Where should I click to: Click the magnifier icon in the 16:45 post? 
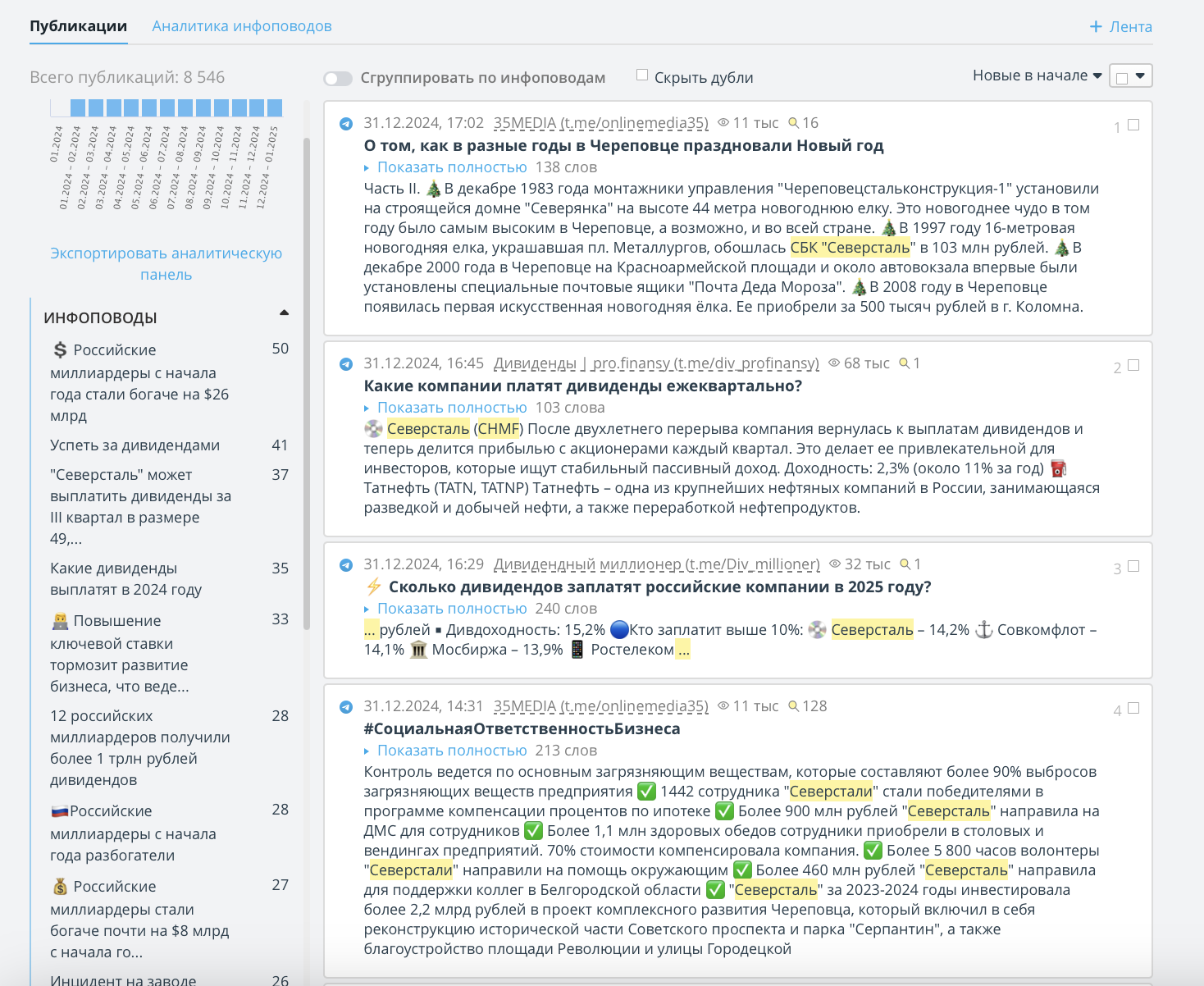pyautogui.click(x=905, y=363)
